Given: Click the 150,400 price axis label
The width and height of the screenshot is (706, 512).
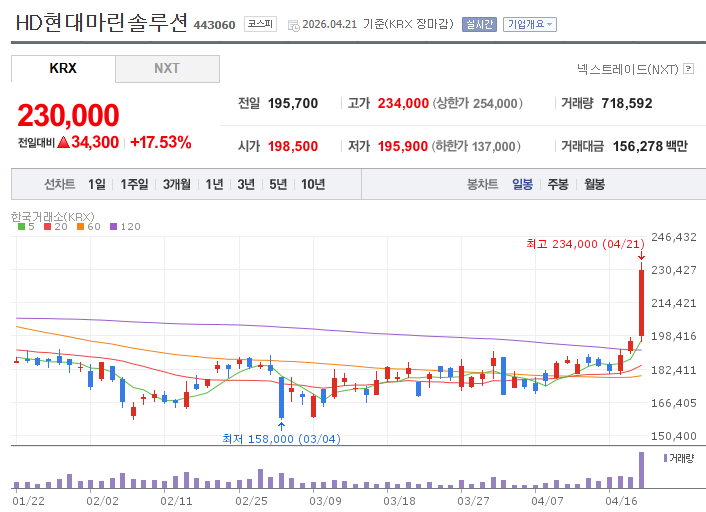Looking at the screenshot, I should (x=674, y=436).
